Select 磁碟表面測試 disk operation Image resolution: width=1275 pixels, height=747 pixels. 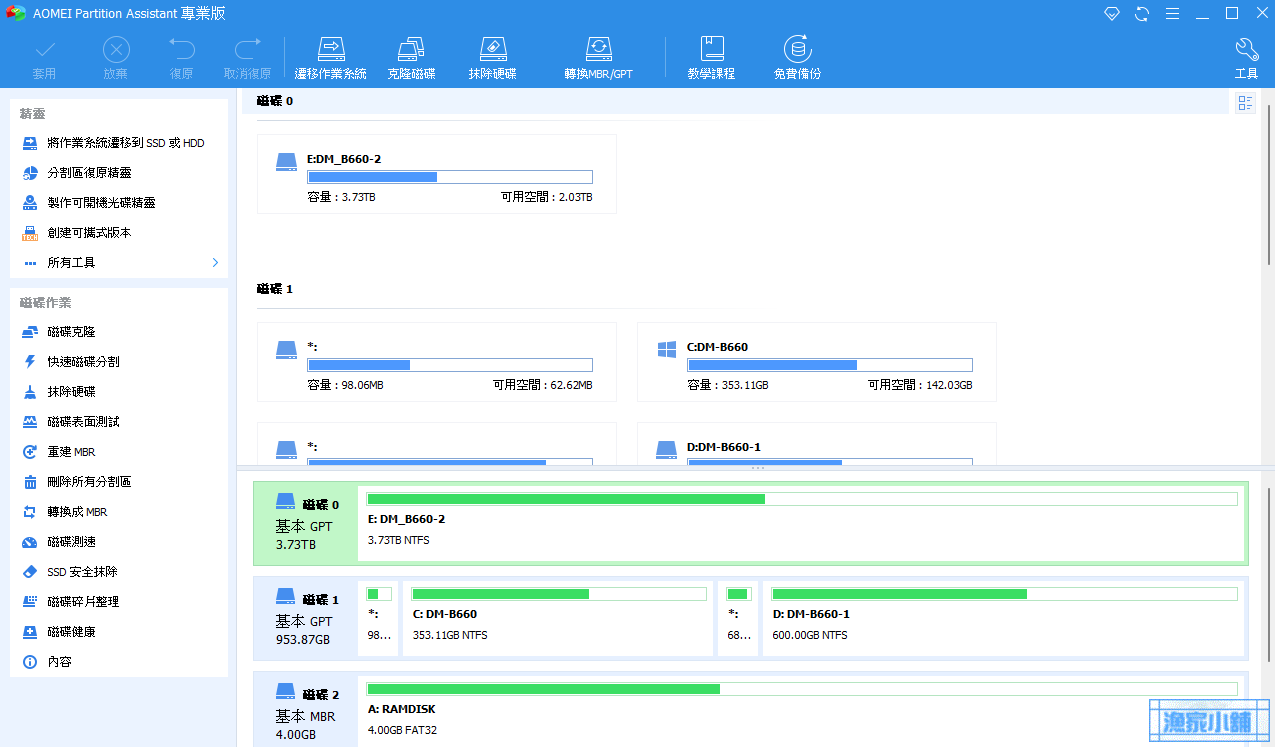(x=119, y=422)
